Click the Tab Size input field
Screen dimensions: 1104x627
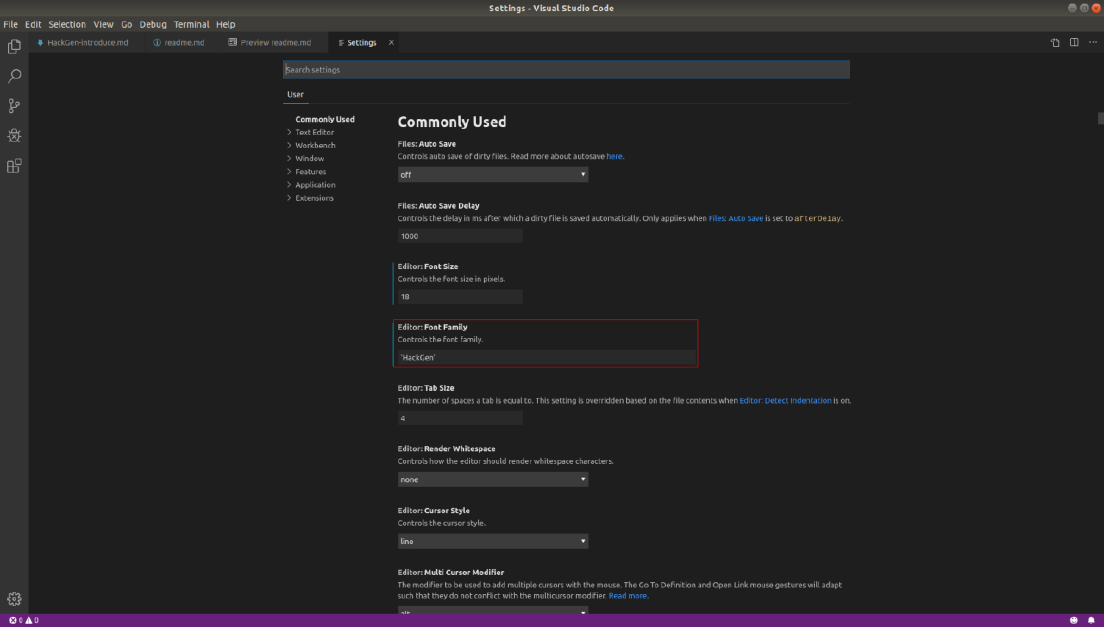(460, 418)
